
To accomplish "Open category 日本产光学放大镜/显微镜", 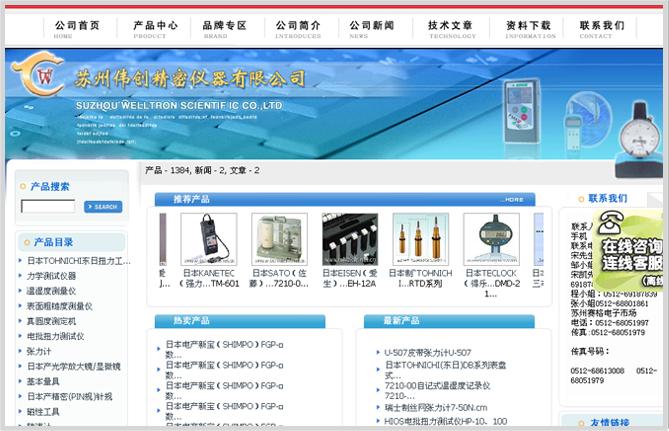I will pyautogui.click(x=74, y=367).
